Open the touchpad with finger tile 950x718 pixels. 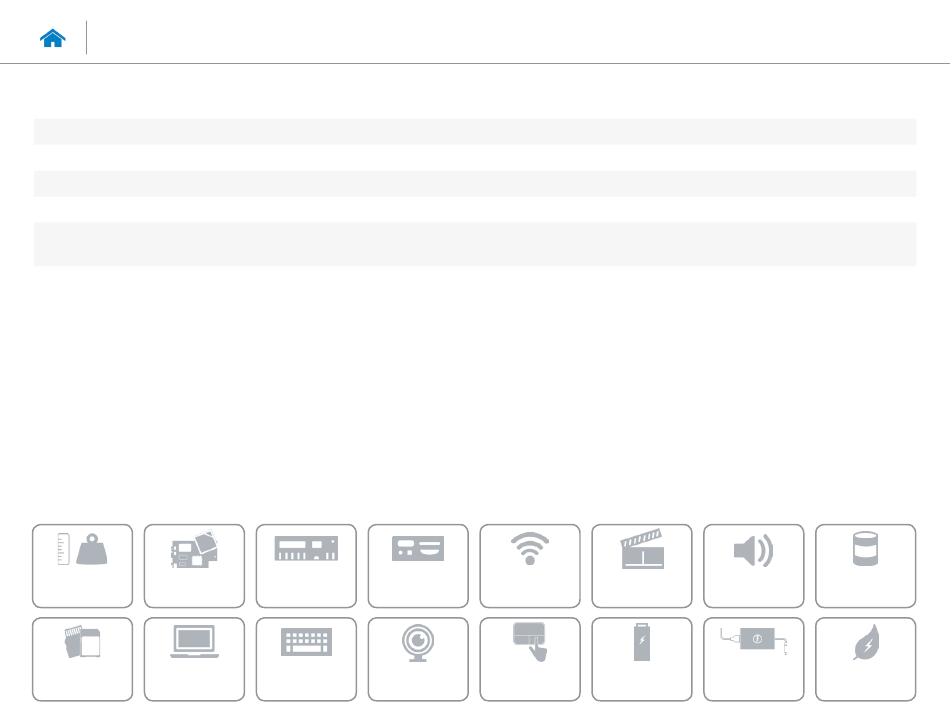530,659
